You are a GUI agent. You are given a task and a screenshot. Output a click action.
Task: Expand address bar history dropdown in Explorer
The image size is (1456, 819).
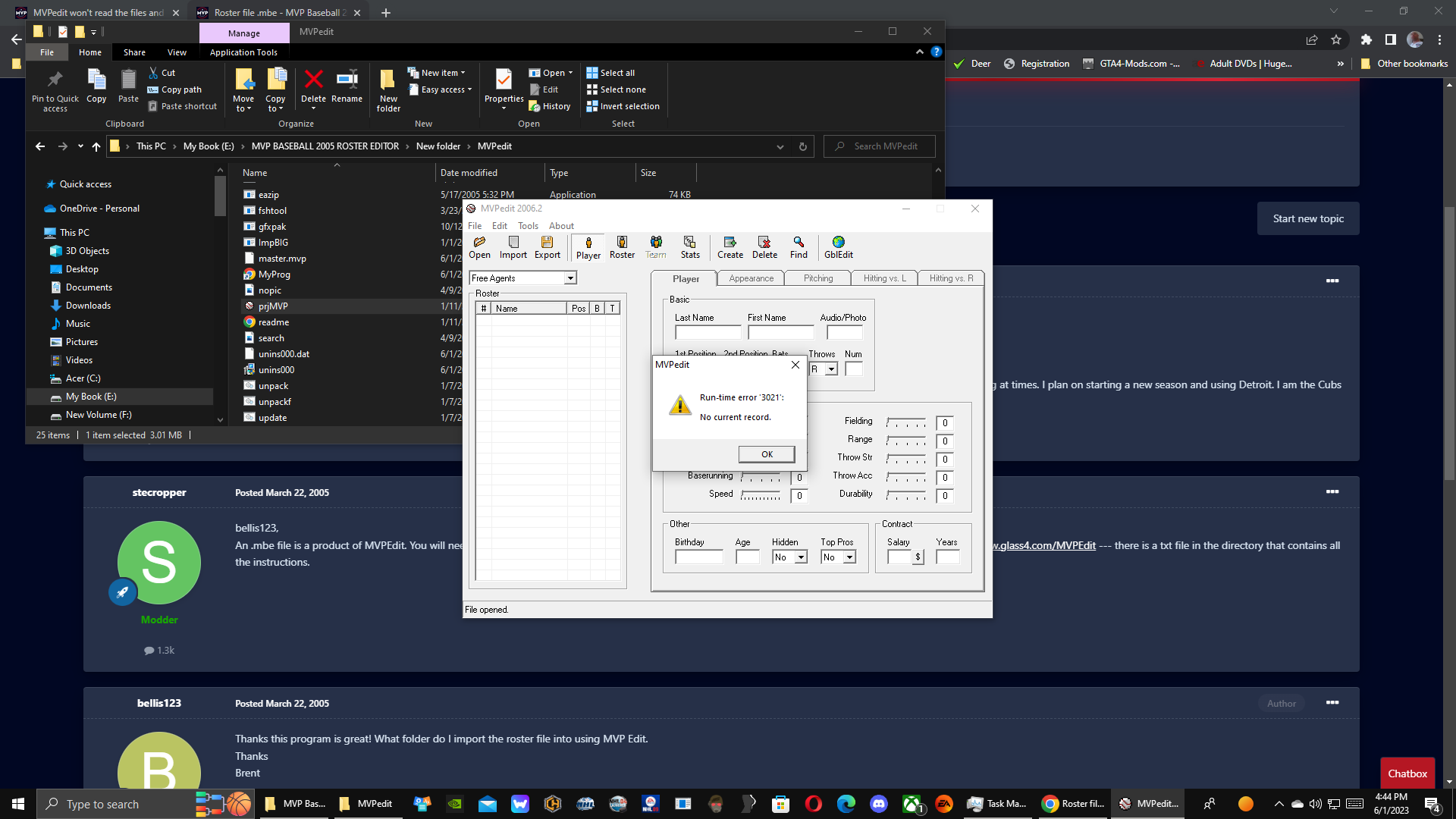tap(780, 146)
